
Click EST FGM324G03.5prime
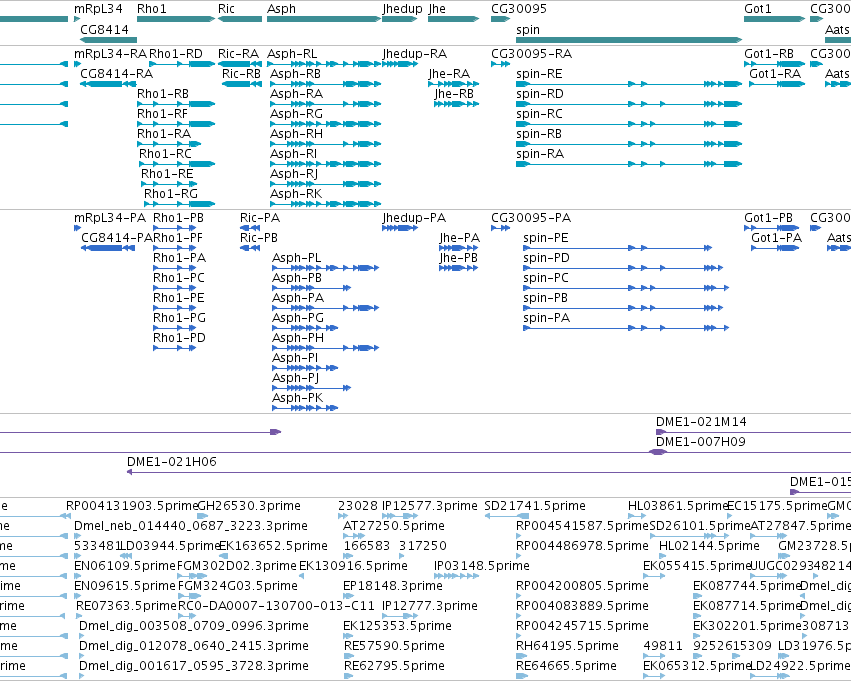(x=238, y=586)
